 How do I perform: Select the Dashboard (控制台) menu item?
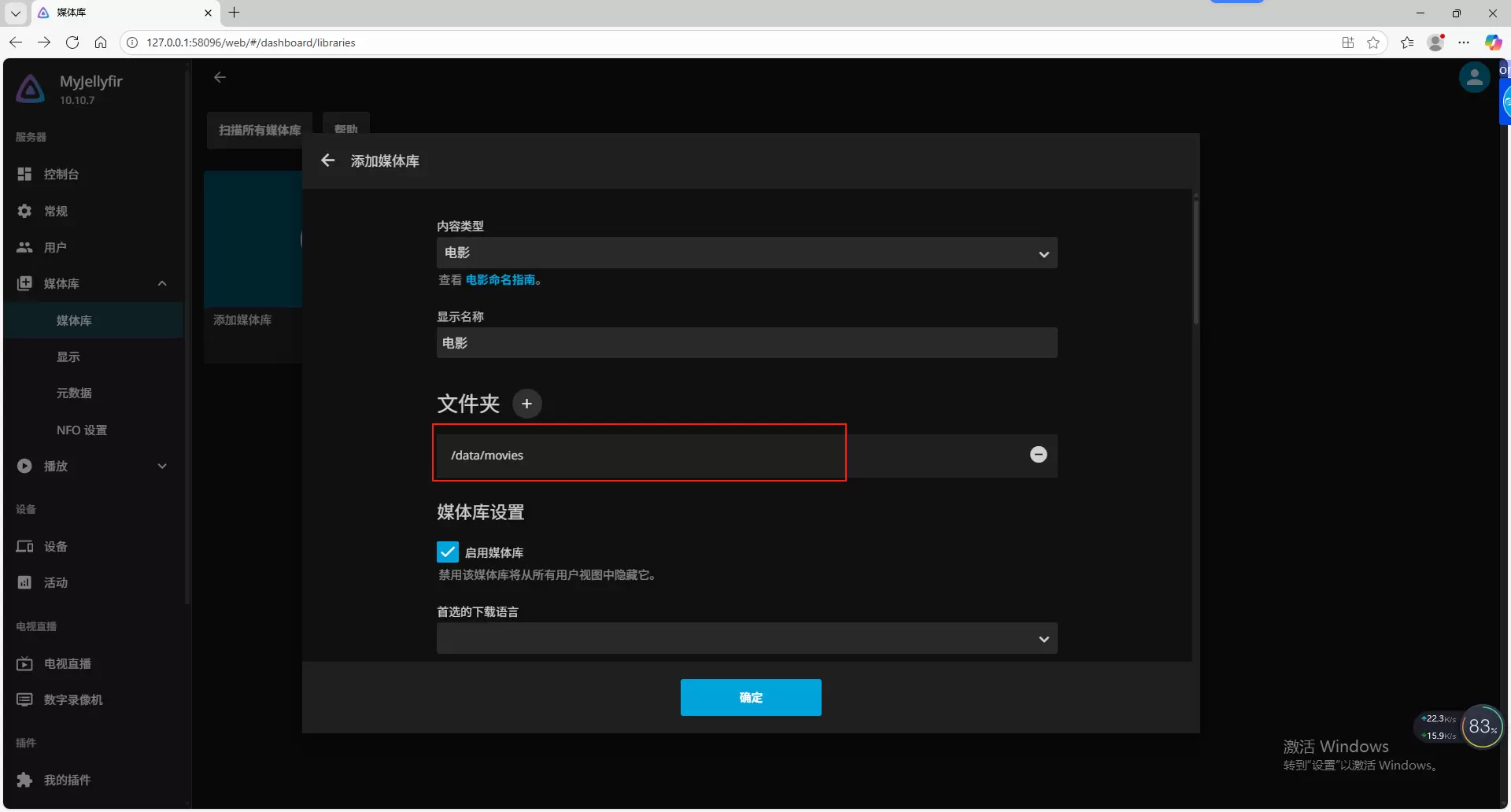click(x=61, y=174)
